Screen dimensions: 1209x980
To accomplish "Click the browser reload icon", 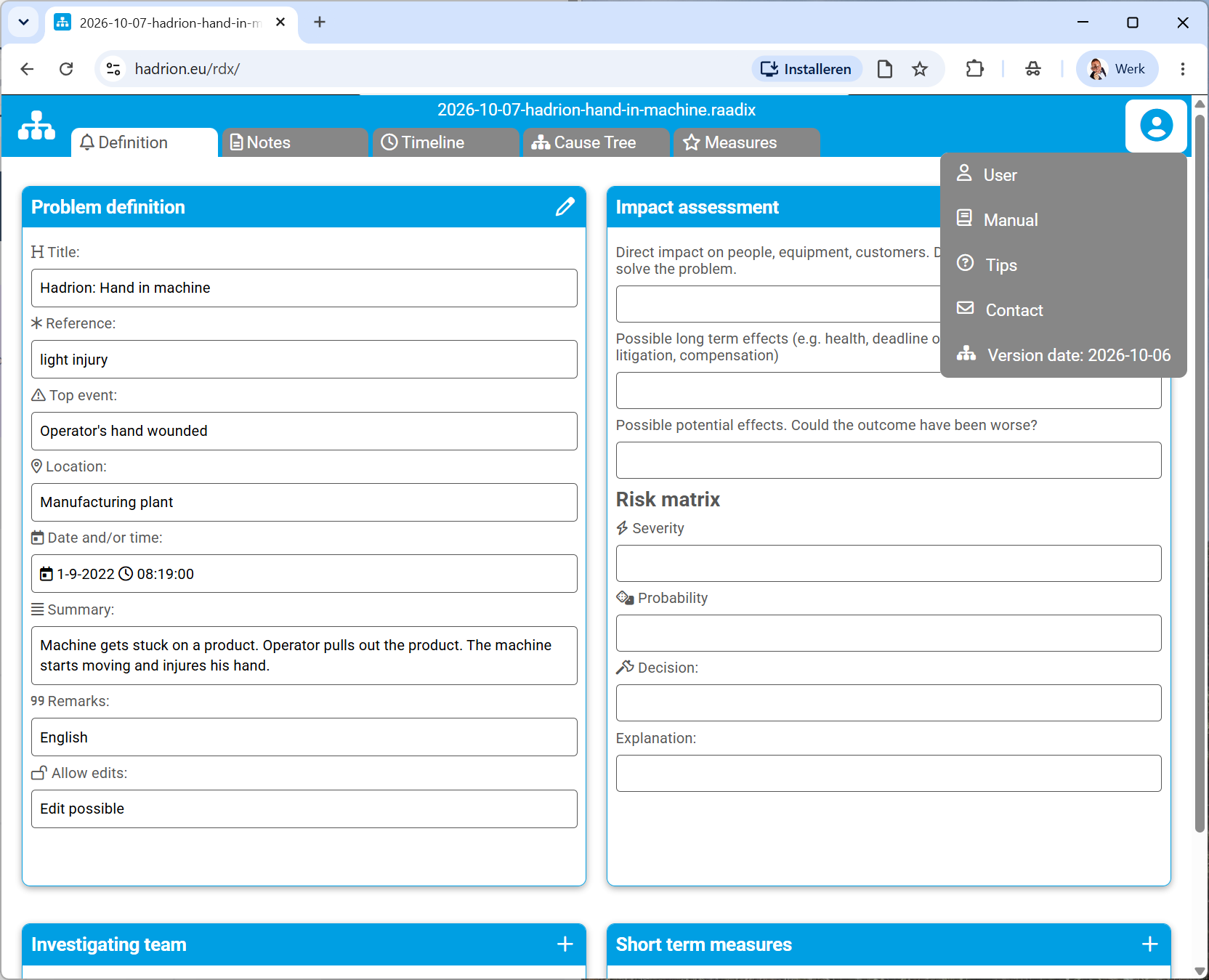I will pyautogui.click(x=66, y=69).
